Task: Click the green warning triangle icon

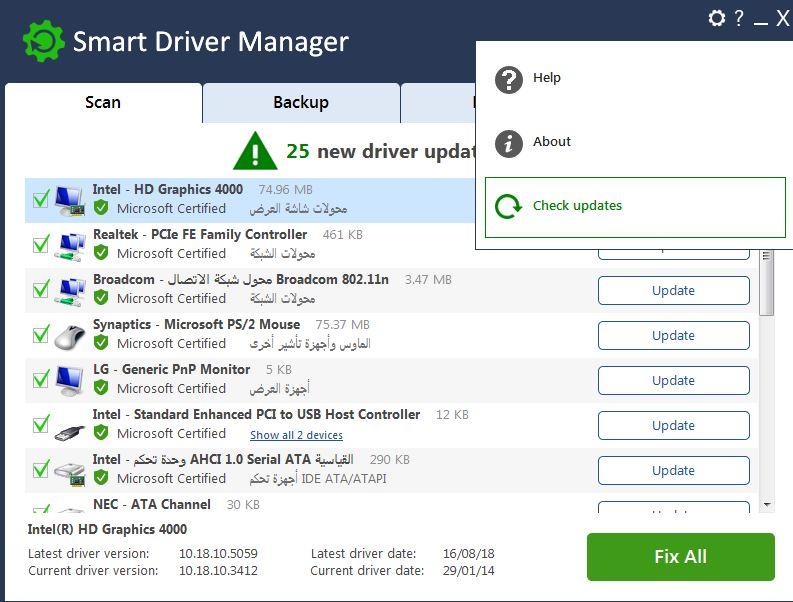Action: (x=255, y=151)
